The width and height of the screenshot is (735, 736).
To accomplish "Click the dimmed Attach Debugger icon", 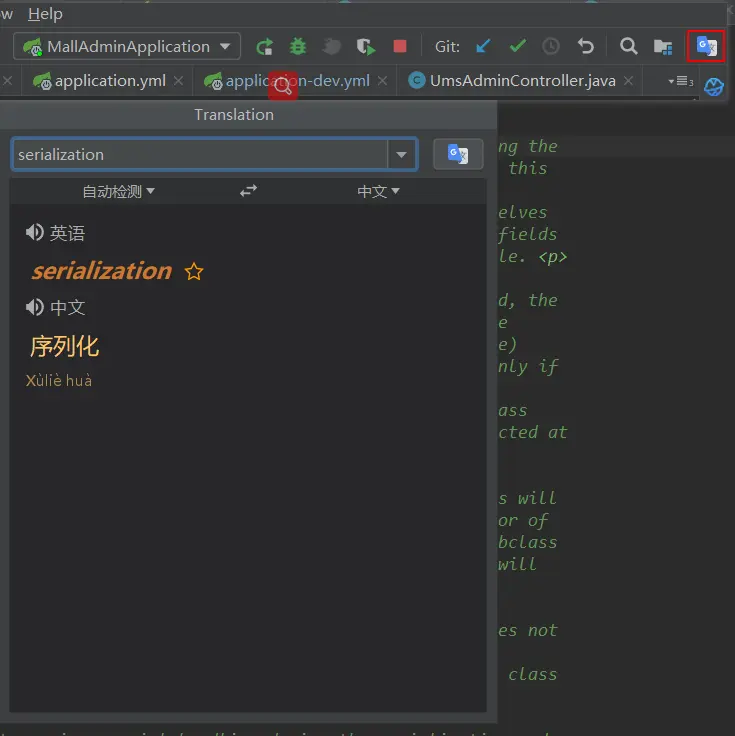I will click(331, 46).
